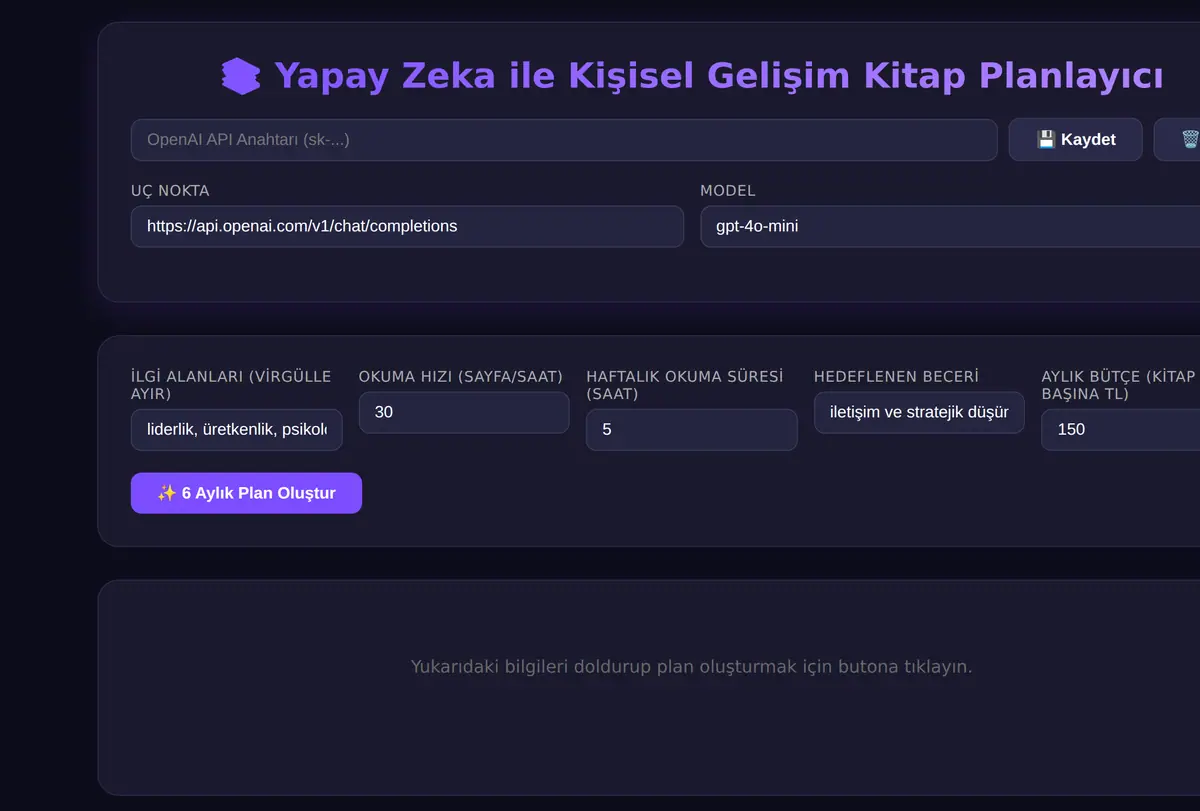This screenshot has width=1200, height=811.
Task: Click the trash can delete button
Action: [1177, 140]
